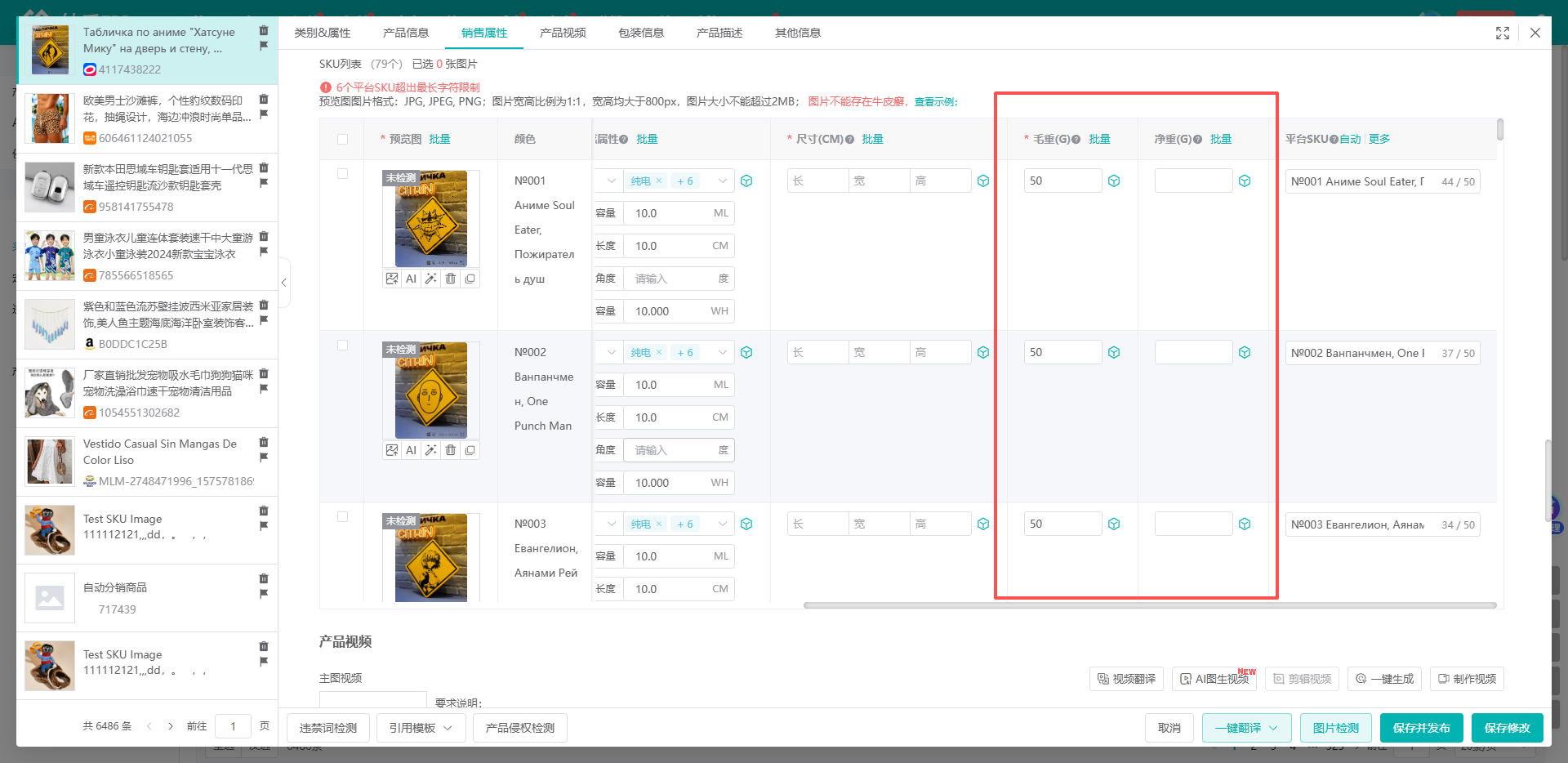The width and height of the screenshot is (1568, 763).
Task: Click the №002 net weight input
Action: click(1193, 352)
